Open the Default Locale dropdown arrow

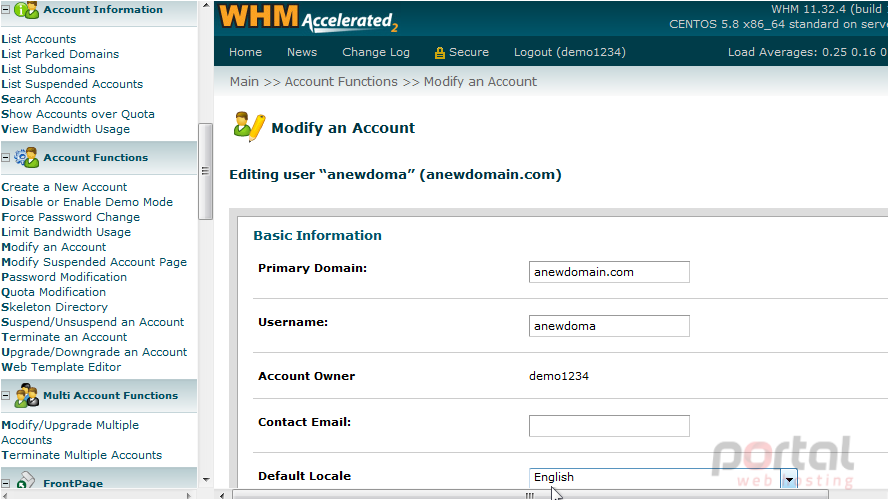789,479
